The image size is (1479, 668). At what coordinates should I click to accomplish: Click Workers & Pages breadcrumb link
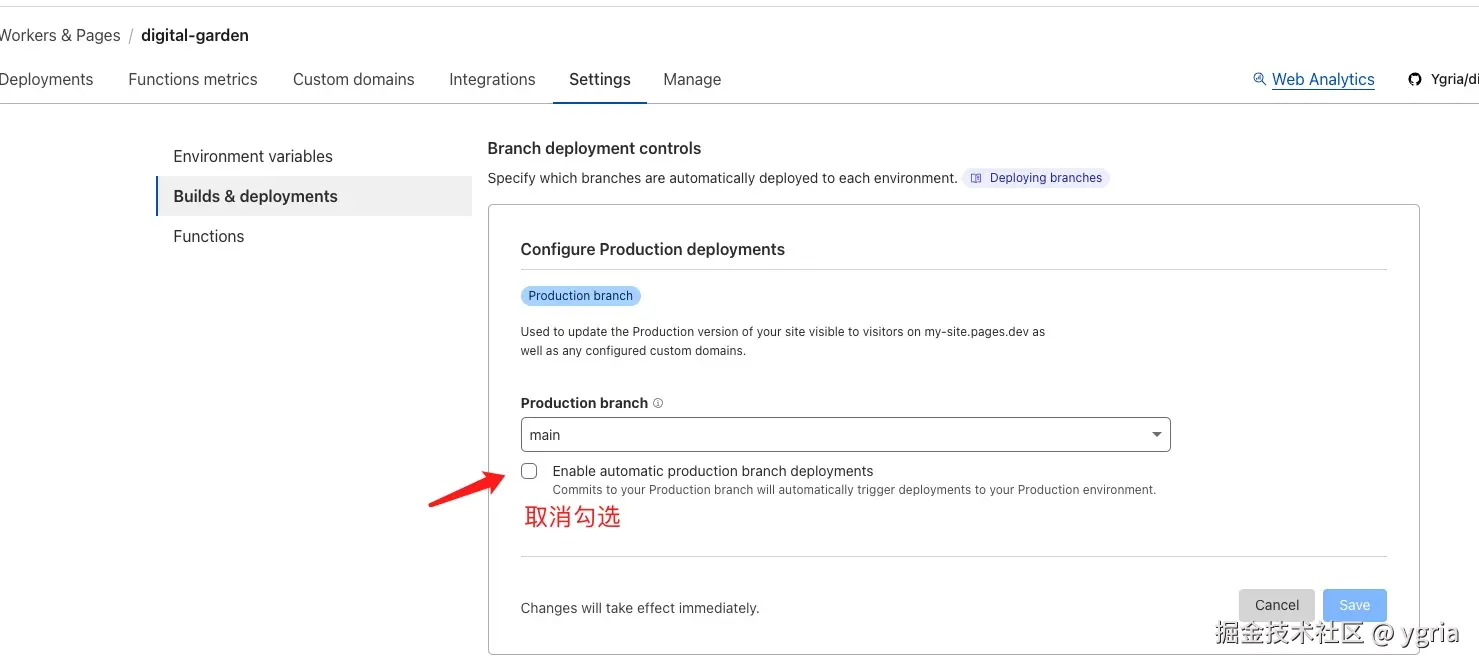pos(60,35)
